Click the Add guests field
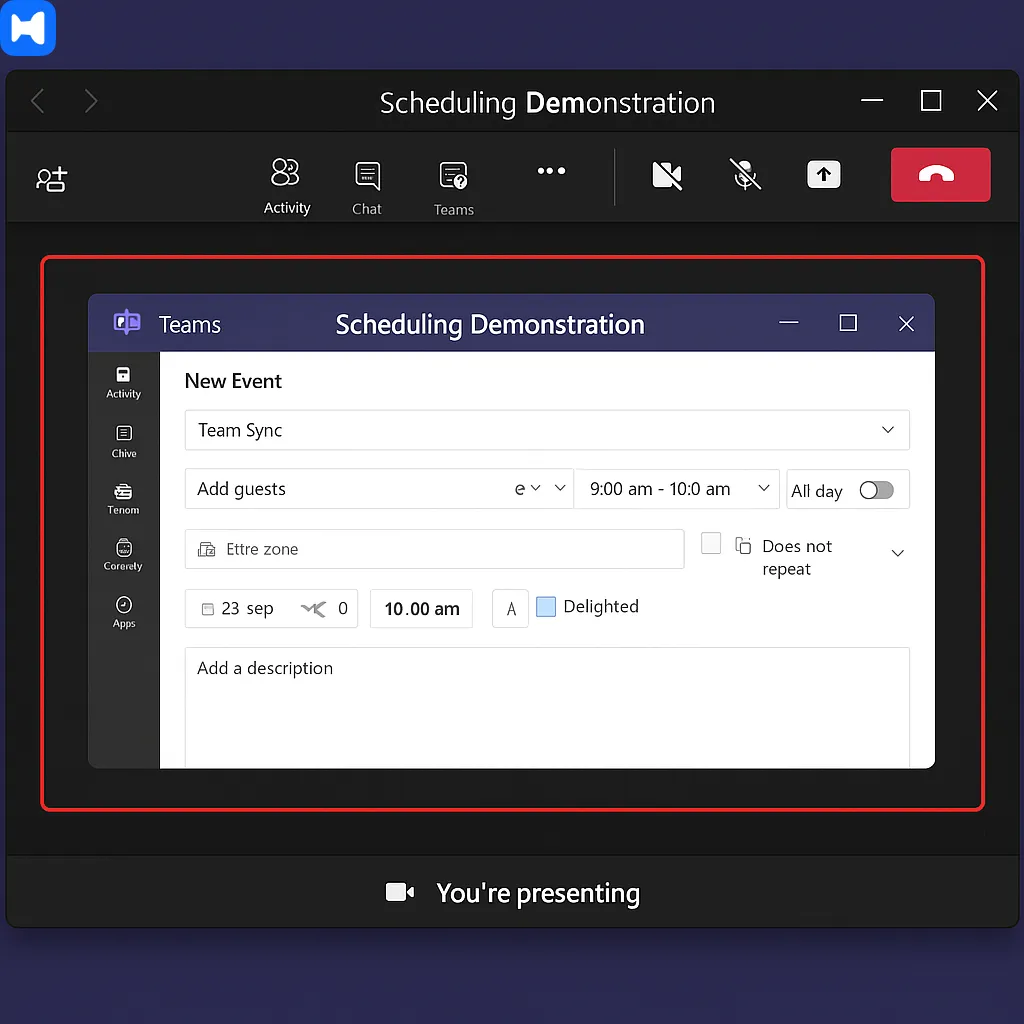Viewport: 1024px width, 1024px height. pyautogui.click(x=379, y=488)
